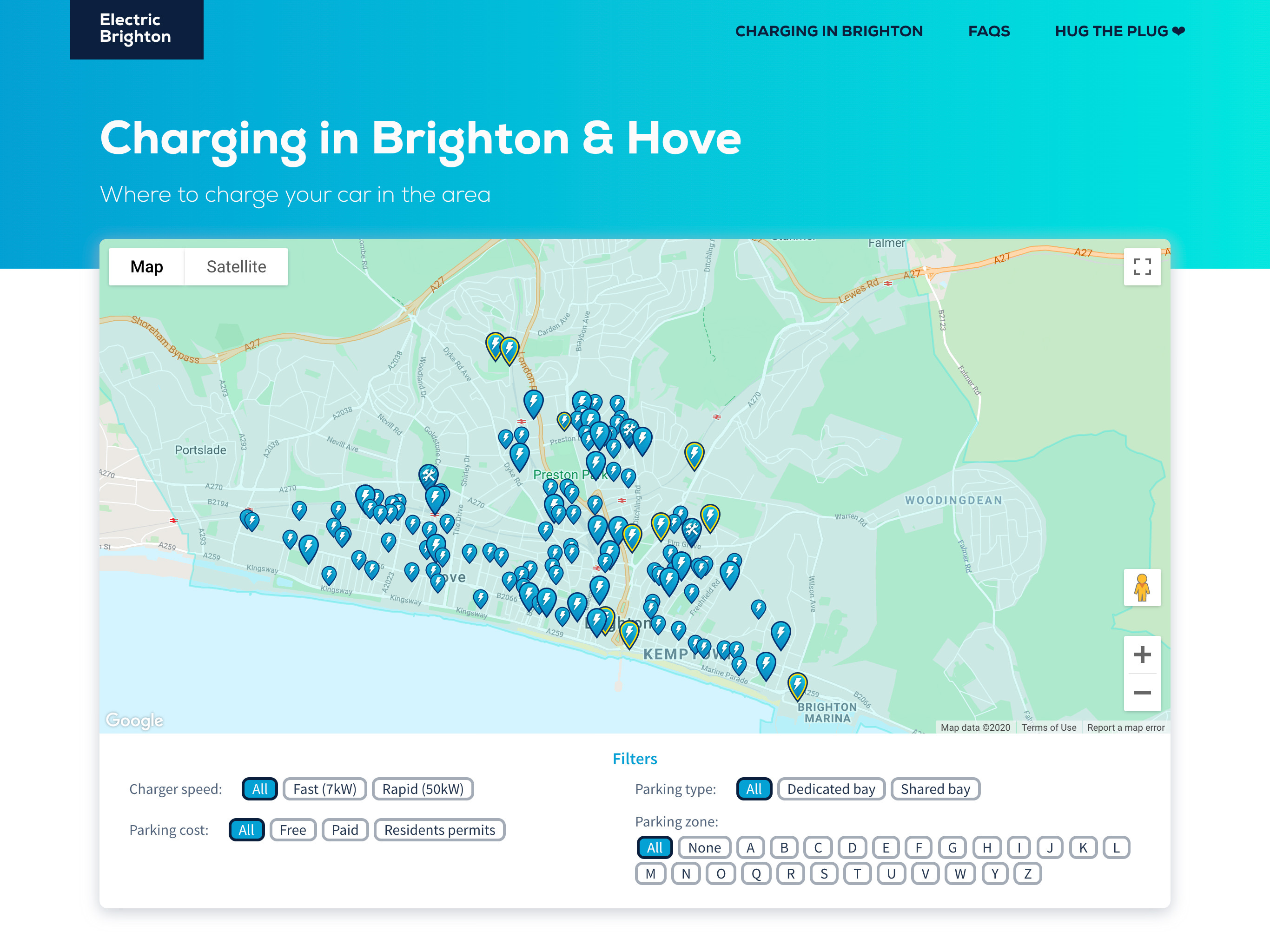Activate the Street View pegman
The image size is (1270, 952).
[x=1142, y=588]
